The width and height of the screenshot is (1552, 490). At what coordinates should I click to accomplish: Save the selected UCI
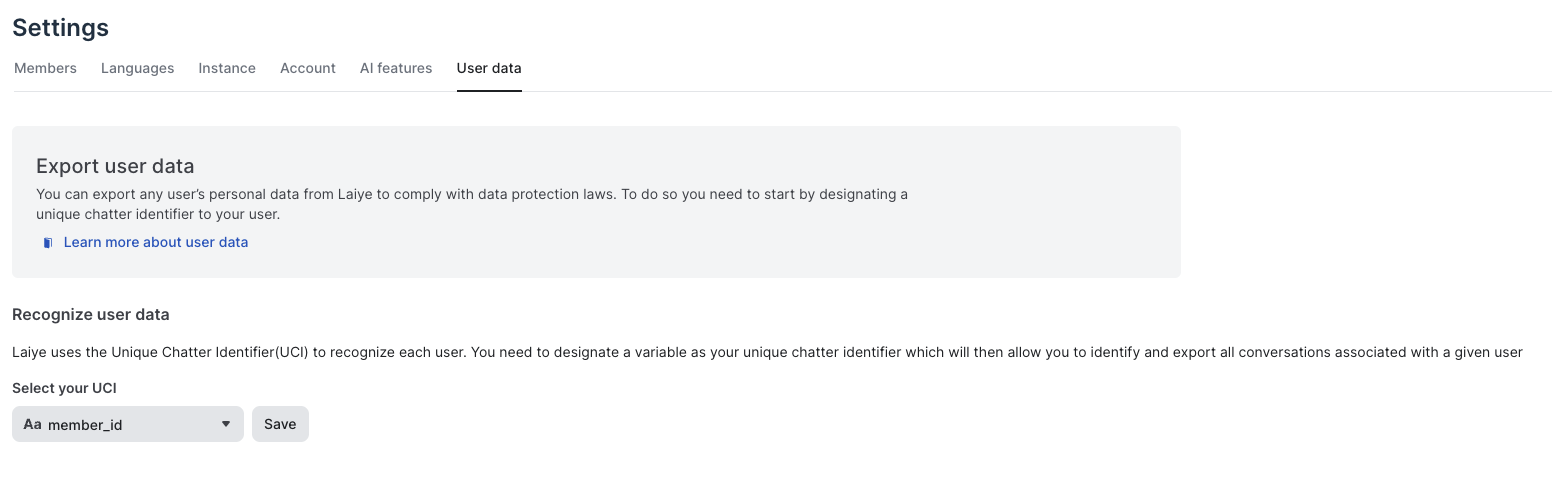(280, 424)
